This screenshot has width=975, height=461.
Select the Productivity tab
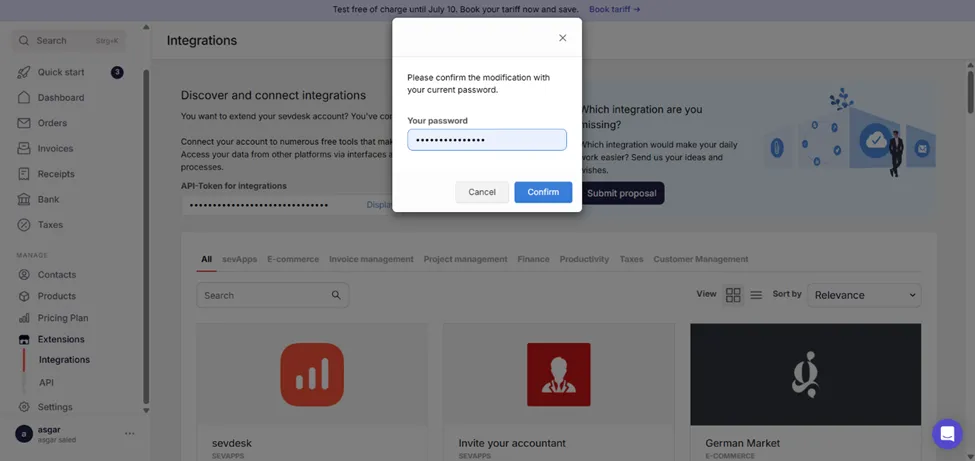584,259
